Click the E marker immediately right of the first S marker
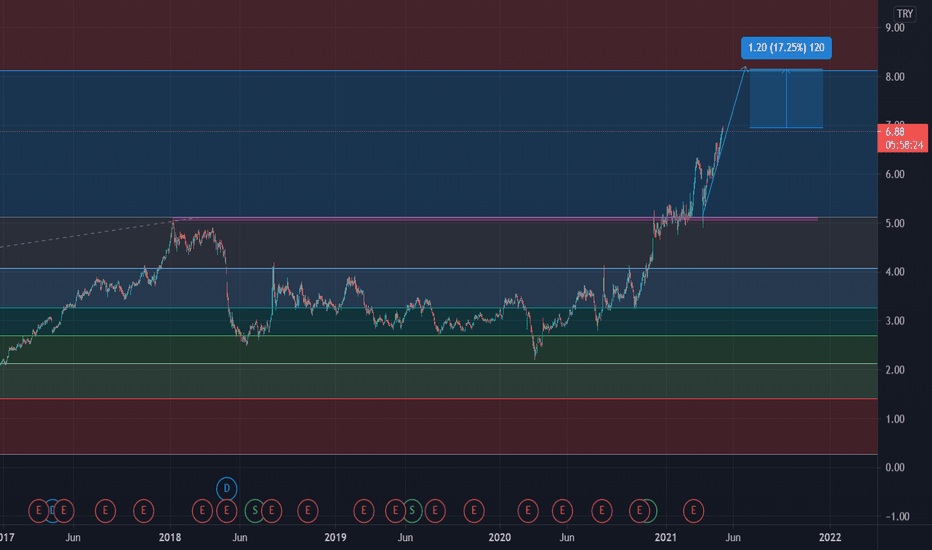This screenshot has height=550, width=932. pyautogui.click(x=272, y=511)
